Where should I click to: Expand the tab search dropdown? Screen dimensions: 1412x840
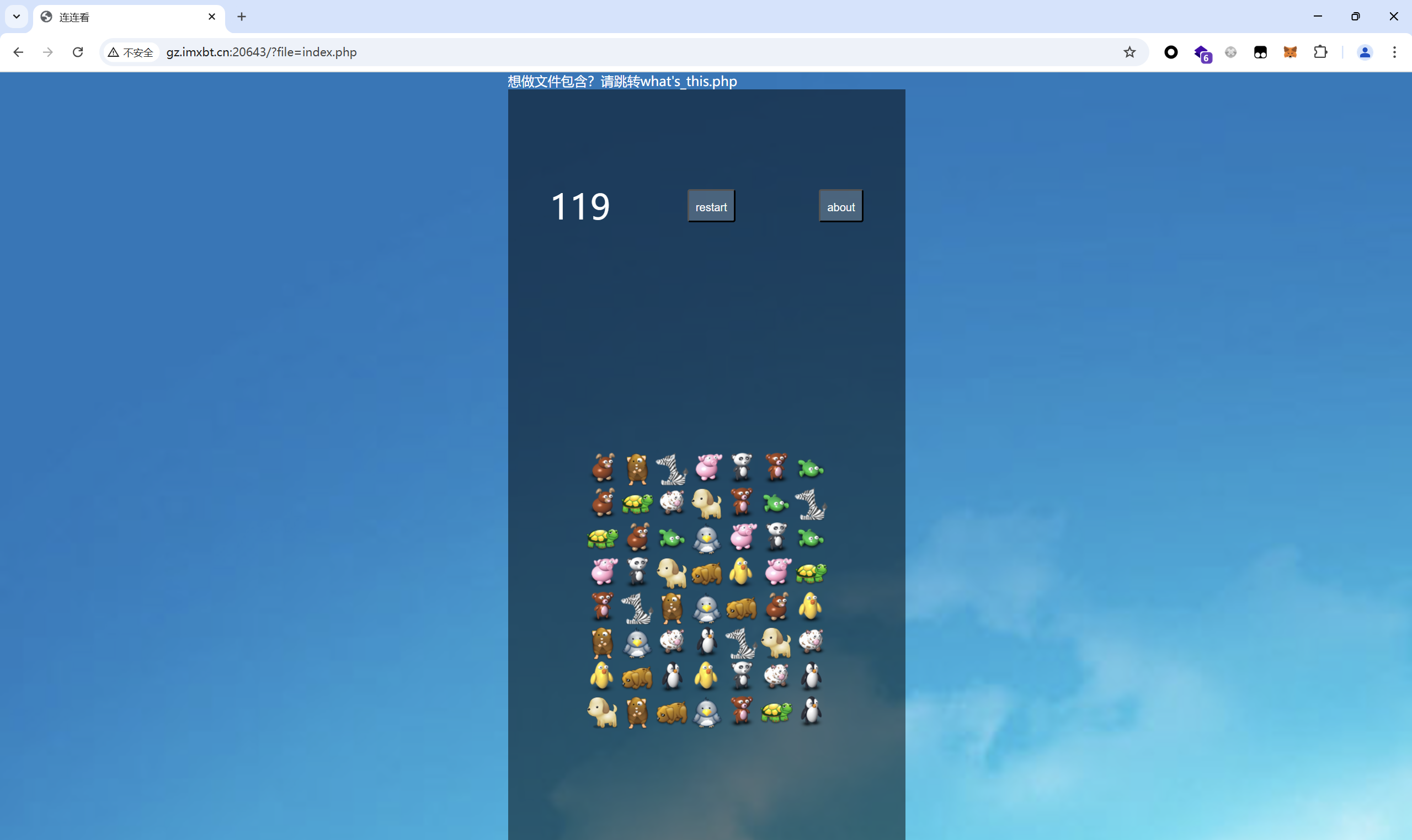click(17, 17)
